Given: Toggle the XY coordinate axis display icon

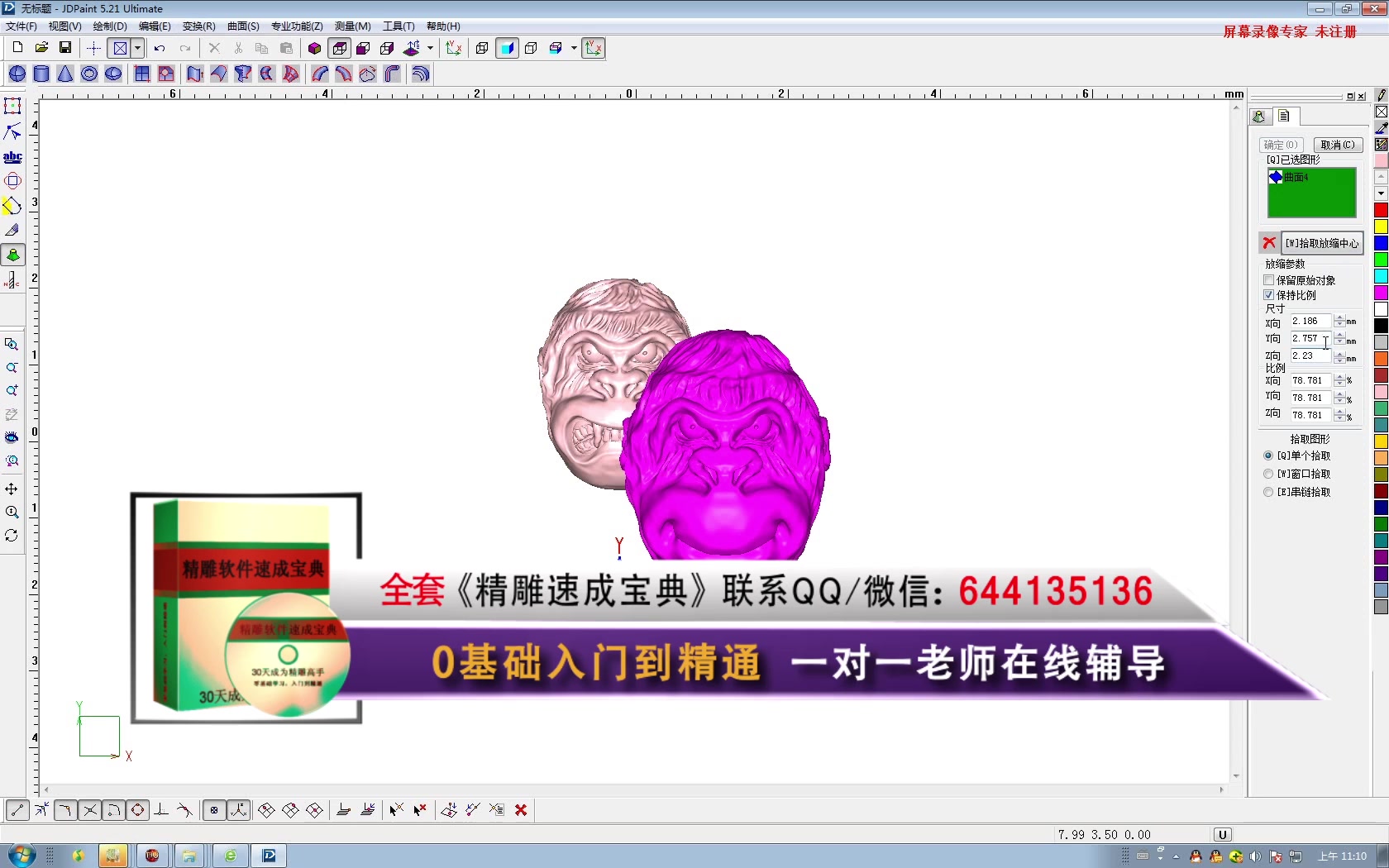Looking at the screenshot, I should click(x=594, y=48).
